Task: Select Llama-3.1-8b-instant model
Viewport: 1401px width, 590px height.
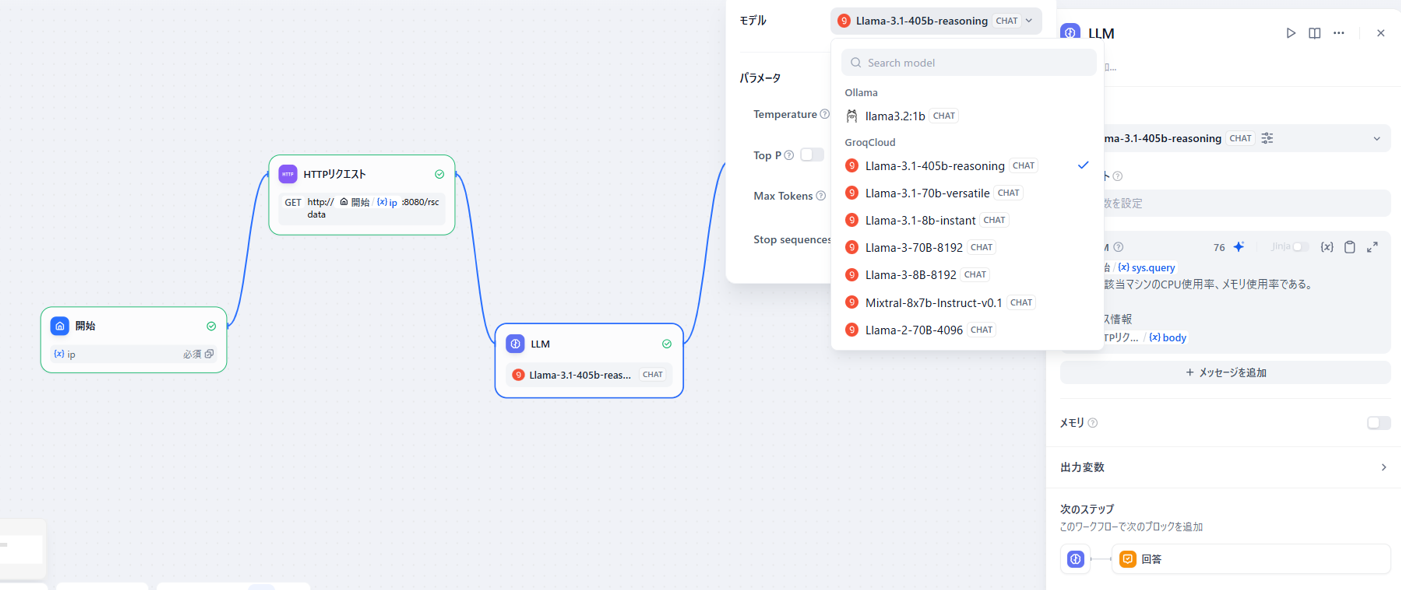Action: (968, 220)
